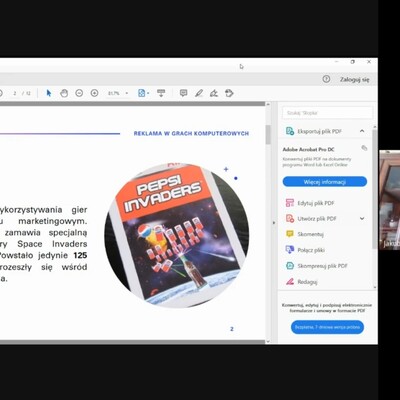Screen dimensions: 400x400
Task: Collapse the right tools pane arrow
Action: tap(273, 223)
